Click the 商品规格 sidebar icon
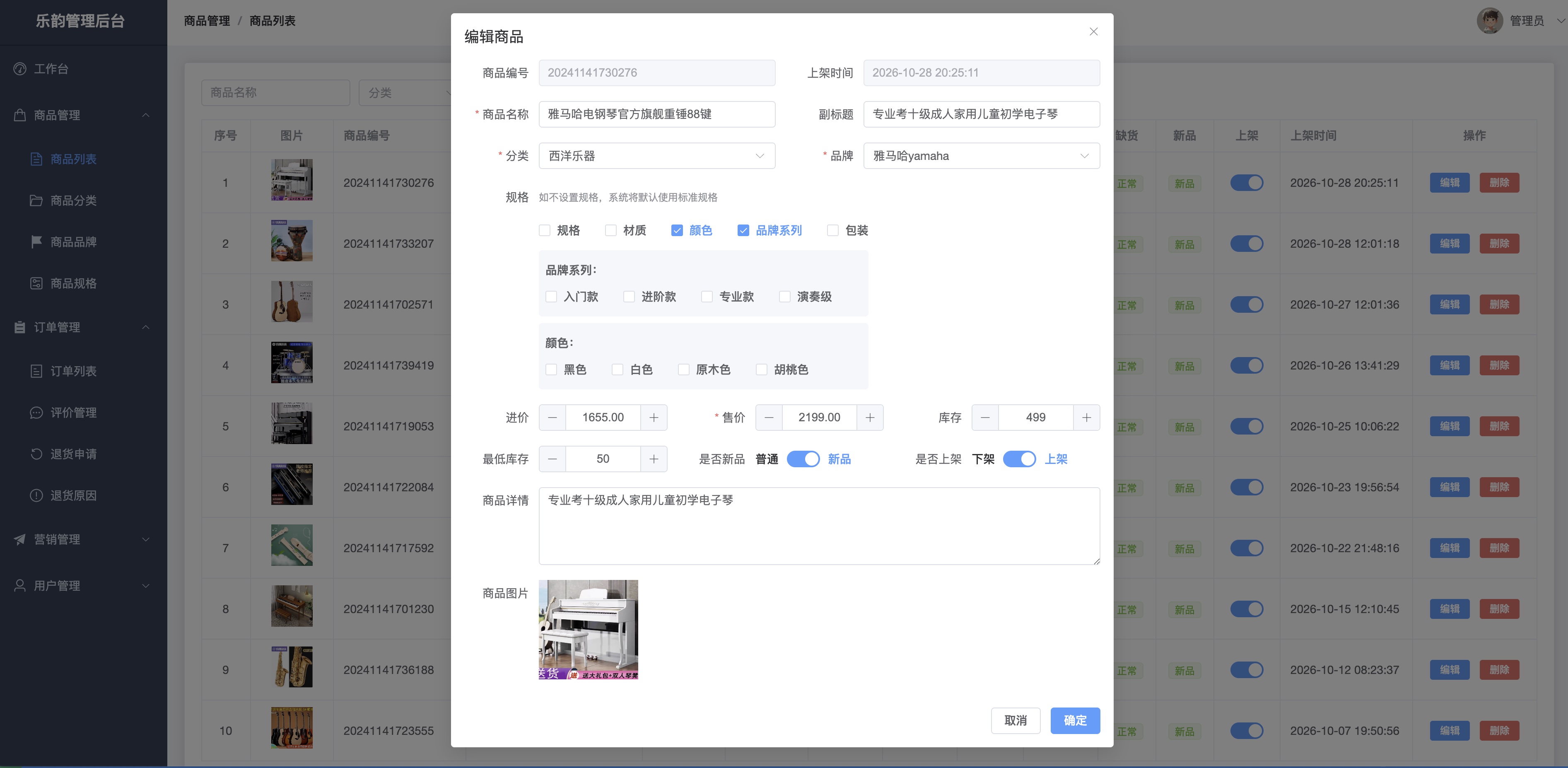Image resolution: width=1568 pixels, height=768 pixels. [x=36, y=283]
